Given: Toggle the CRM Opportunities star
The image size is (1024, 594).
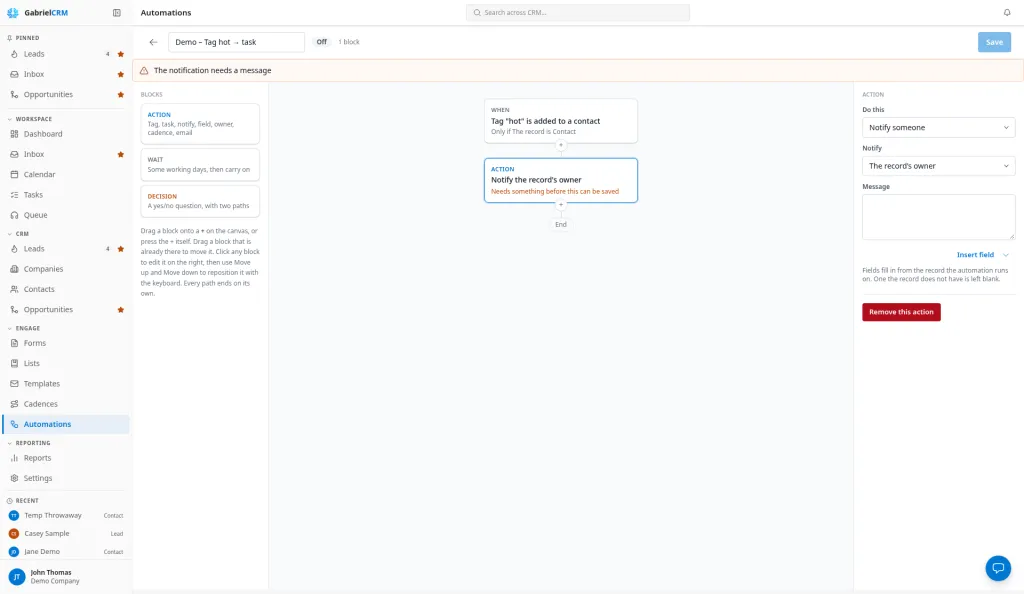Looking at the screenshot, I should pyautogui.click(x=120, y=310).
